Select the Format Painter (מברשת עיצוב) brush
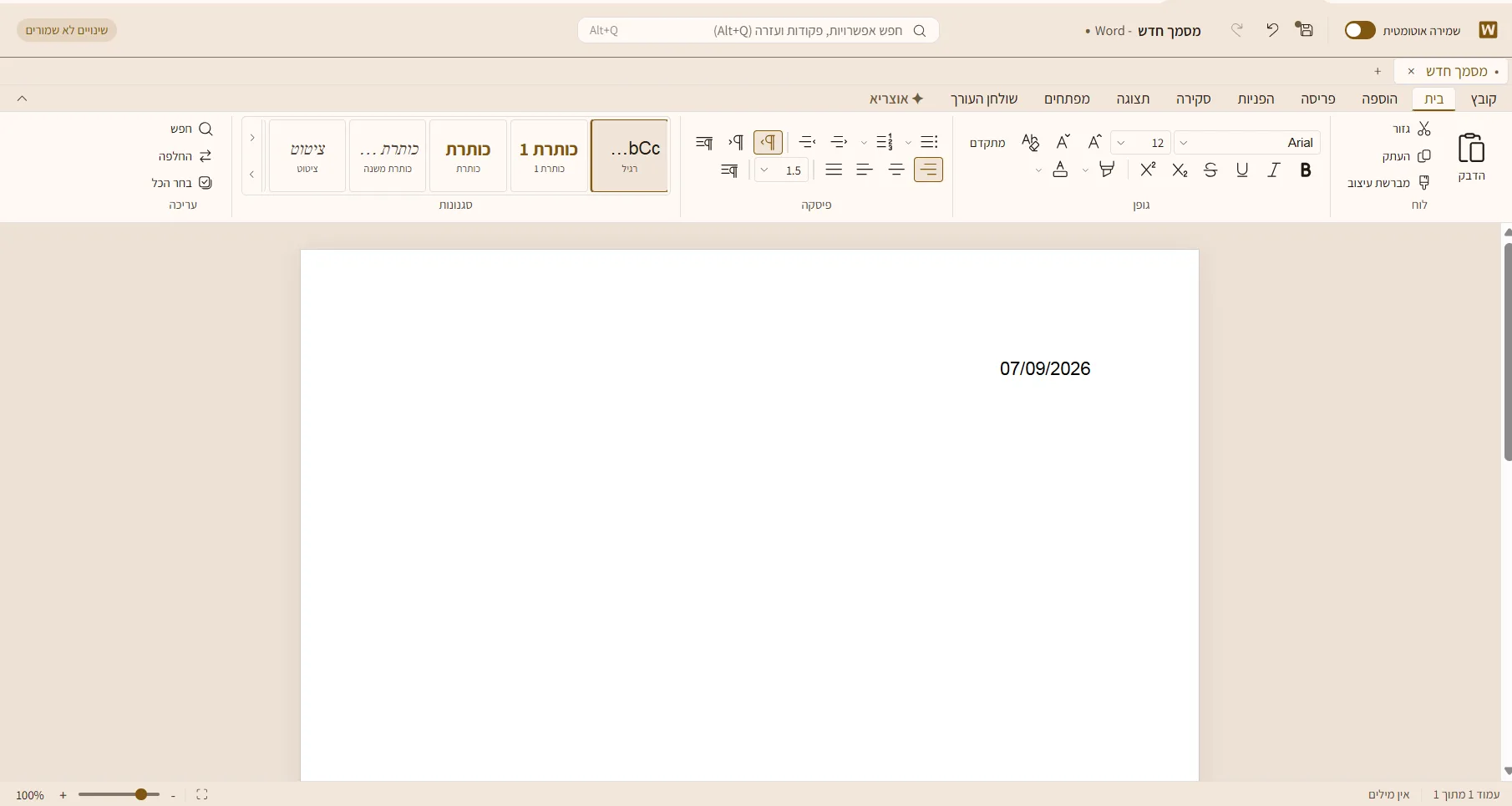 point(1424,183)
